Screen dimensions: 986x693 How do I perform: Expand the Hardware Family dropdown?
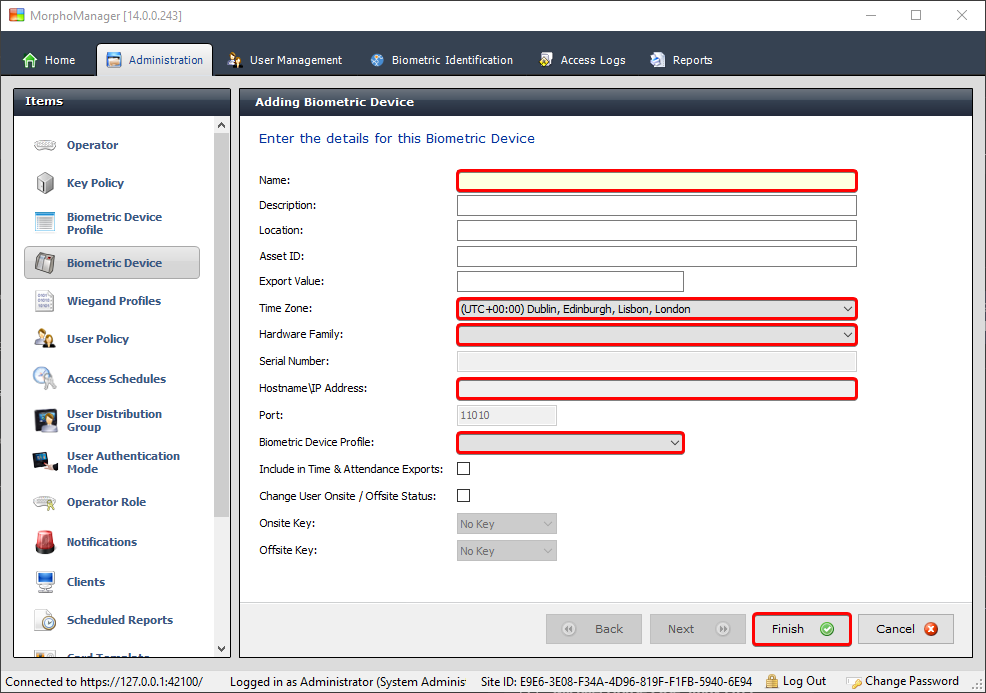(x=656, y=335)
